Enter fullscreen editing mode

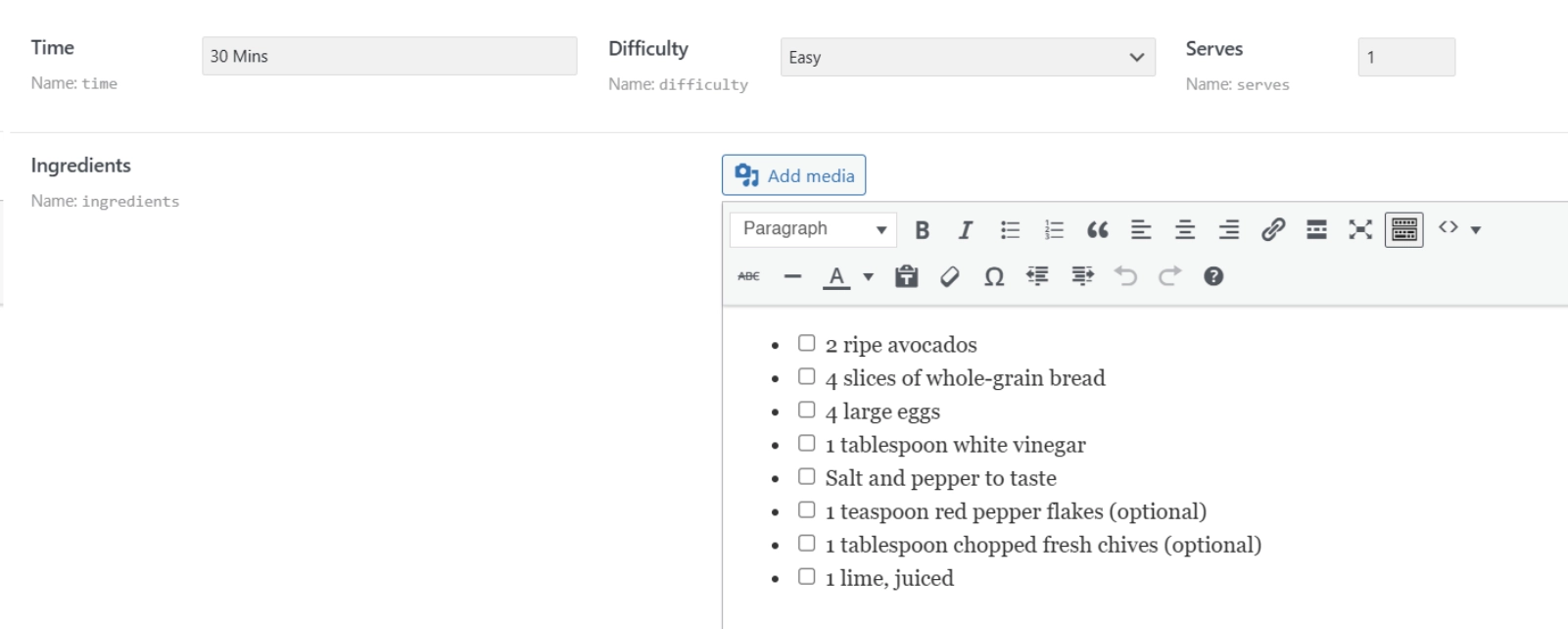click(x=1359, y=229)
